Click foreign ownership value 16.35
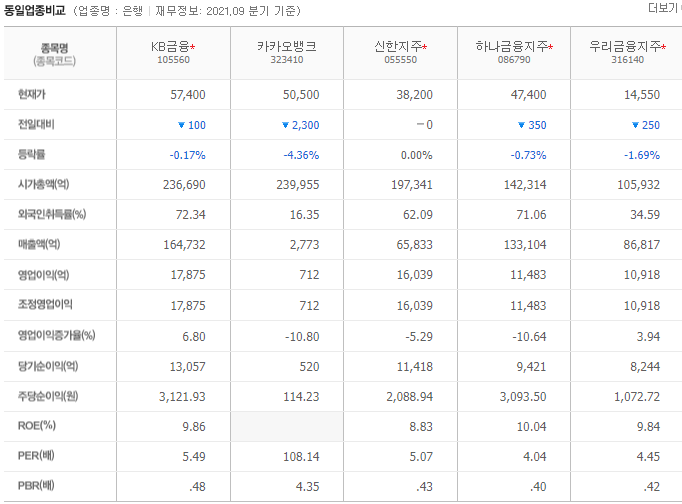682x504 pixels. tap(304, 215)
